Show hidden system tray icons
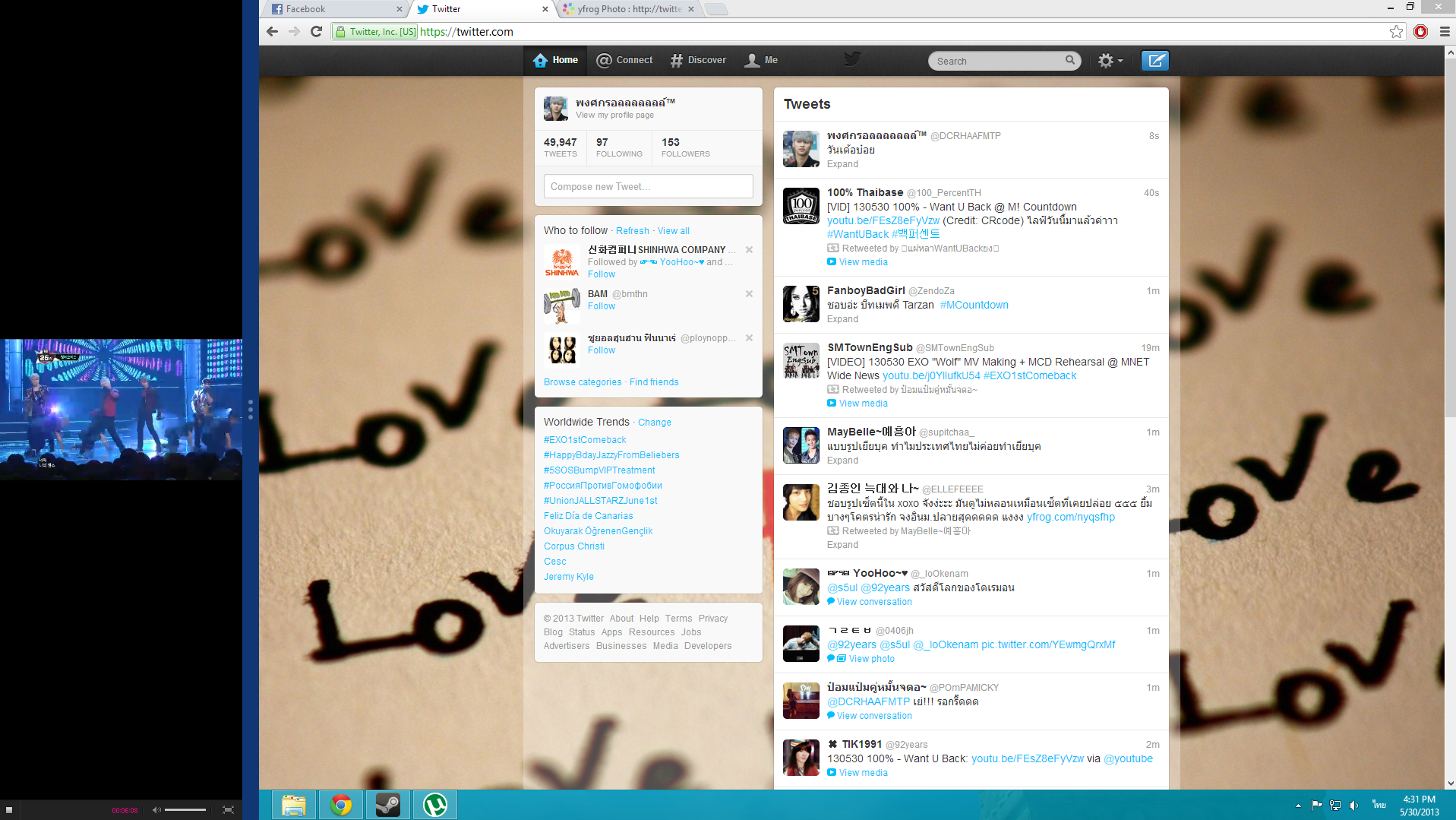This screenshot has height=820, width=1456. pyautogui.click(x=1298, y=806)
